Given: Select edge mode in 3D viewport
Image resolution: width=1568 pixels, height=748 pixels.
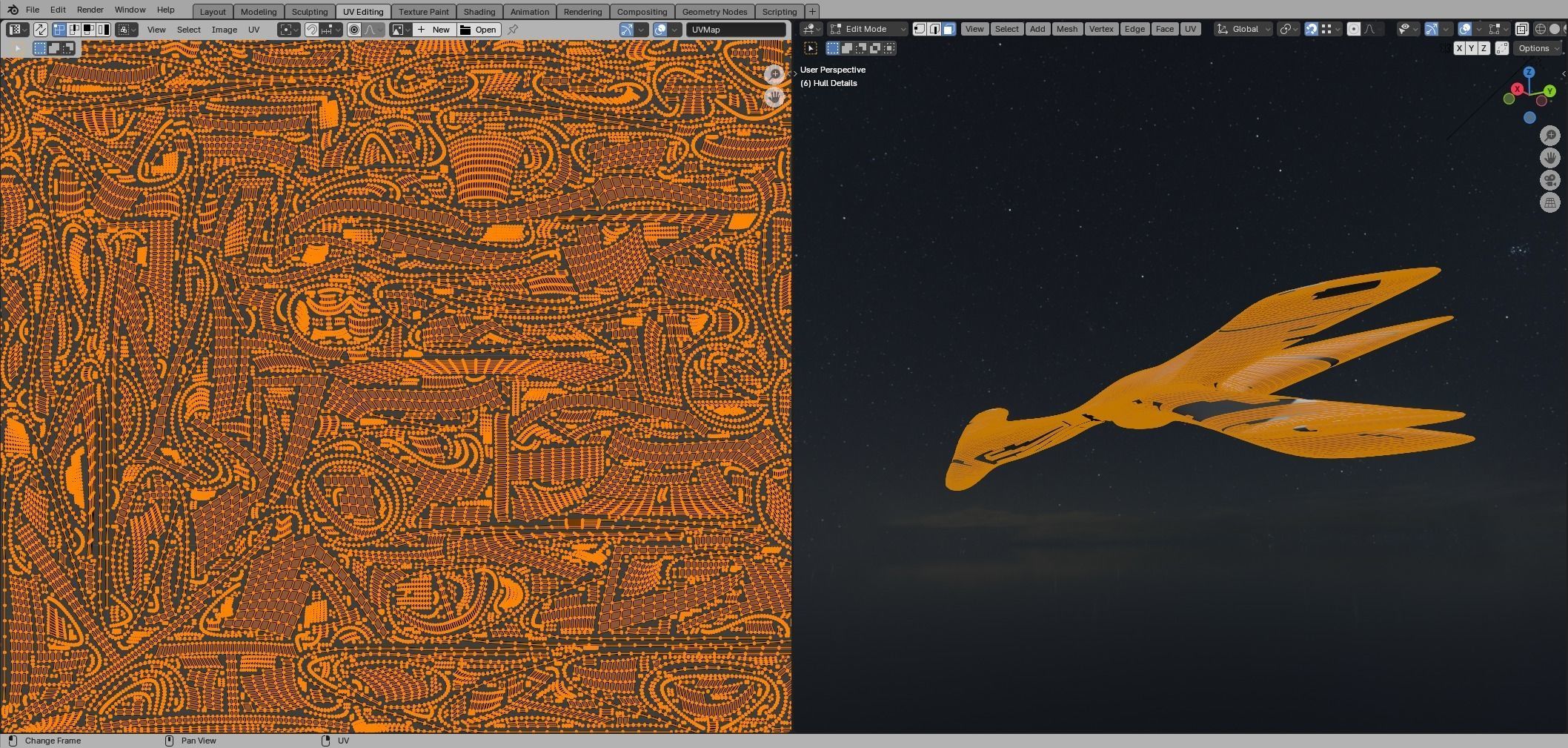Looking at the screenshot, I should click(934, 29).
